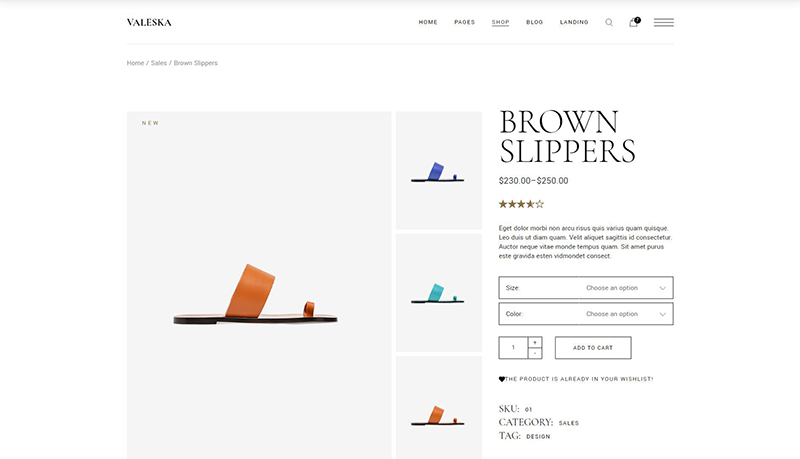Screen dimensions: 800x459
Task: Select the blue slipper thumbnail
Action: point(438,171)
